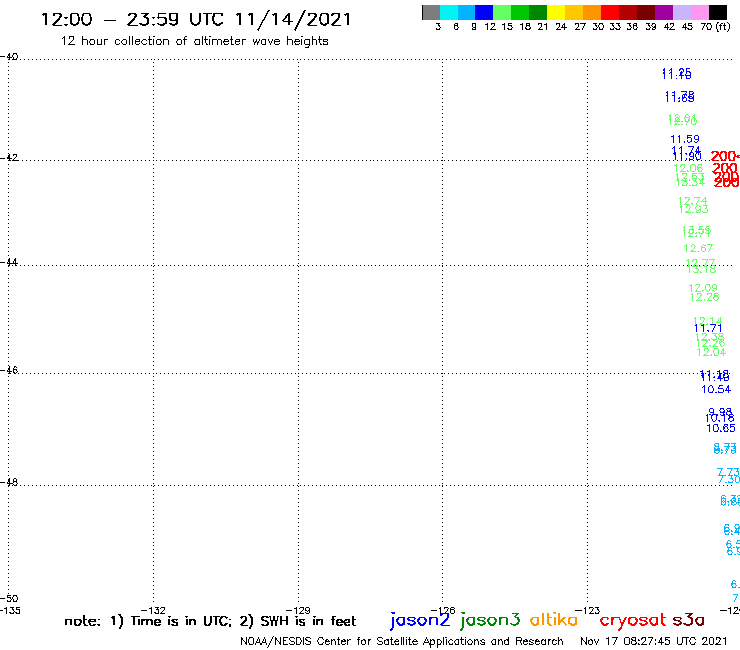
Task: Click the -46 latitude axis label
Action: (9, 370)
